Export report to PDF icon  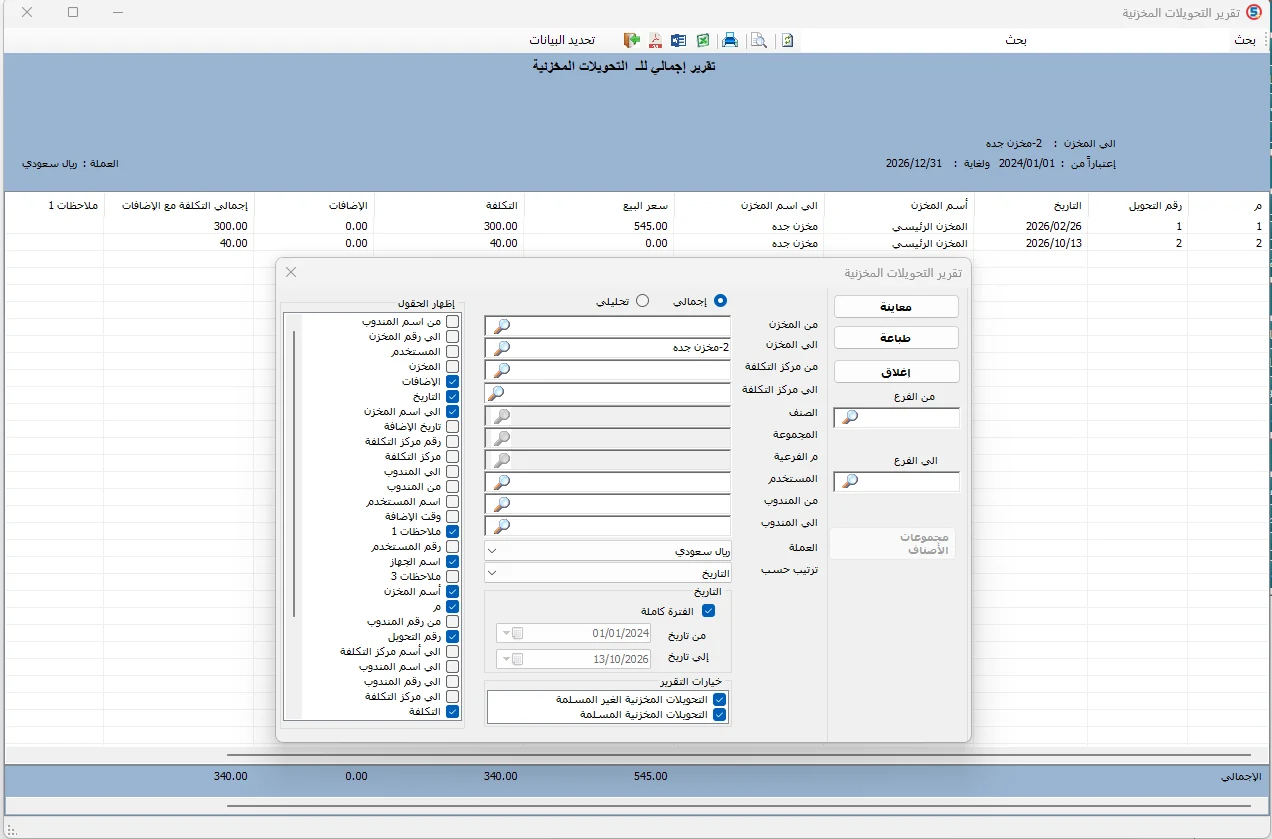pos(655,40)
